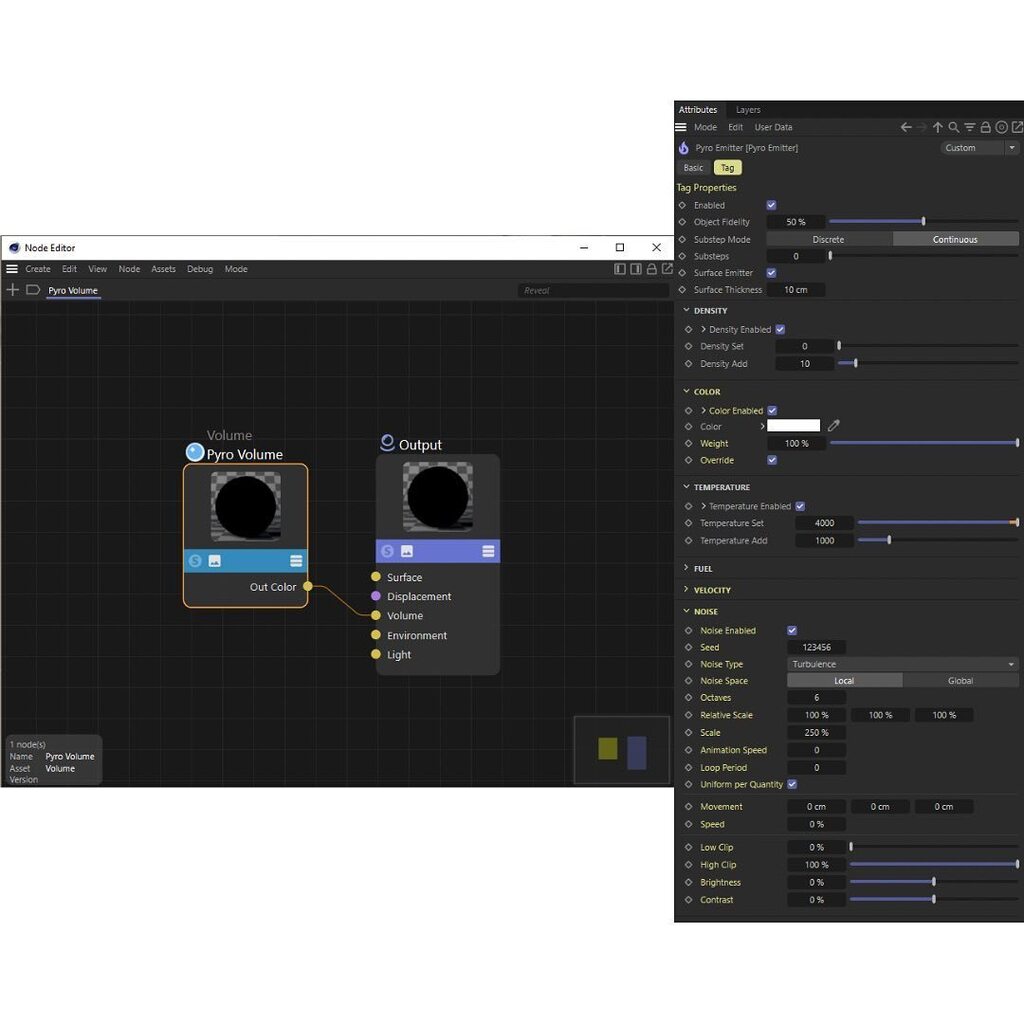Viewport: 1024px width, 1024px height.
Task: Open the Noise Type Turbulence dropdown
Action: pos(903,664)
